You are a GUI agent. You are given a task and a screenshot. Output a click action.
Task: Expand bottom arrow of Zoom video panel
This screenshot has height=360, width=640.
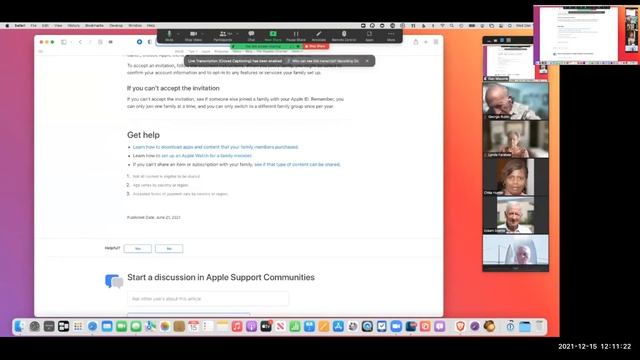[x=516, y=269]
